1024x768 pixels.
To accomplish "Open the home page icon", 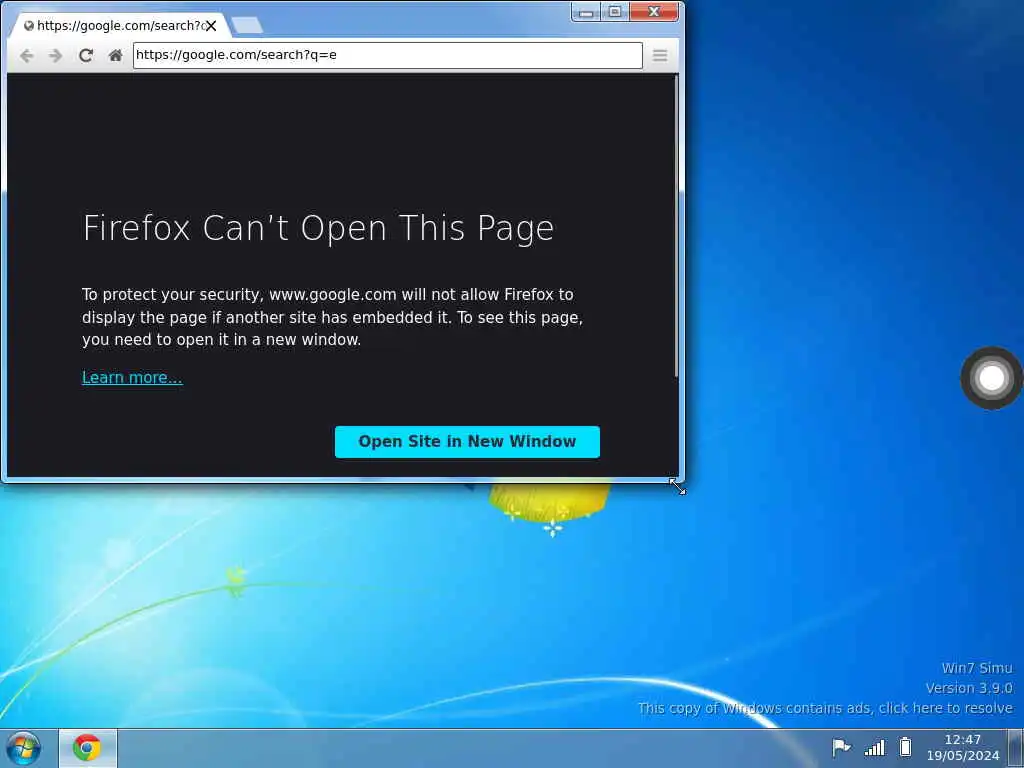I will point(116,56).
